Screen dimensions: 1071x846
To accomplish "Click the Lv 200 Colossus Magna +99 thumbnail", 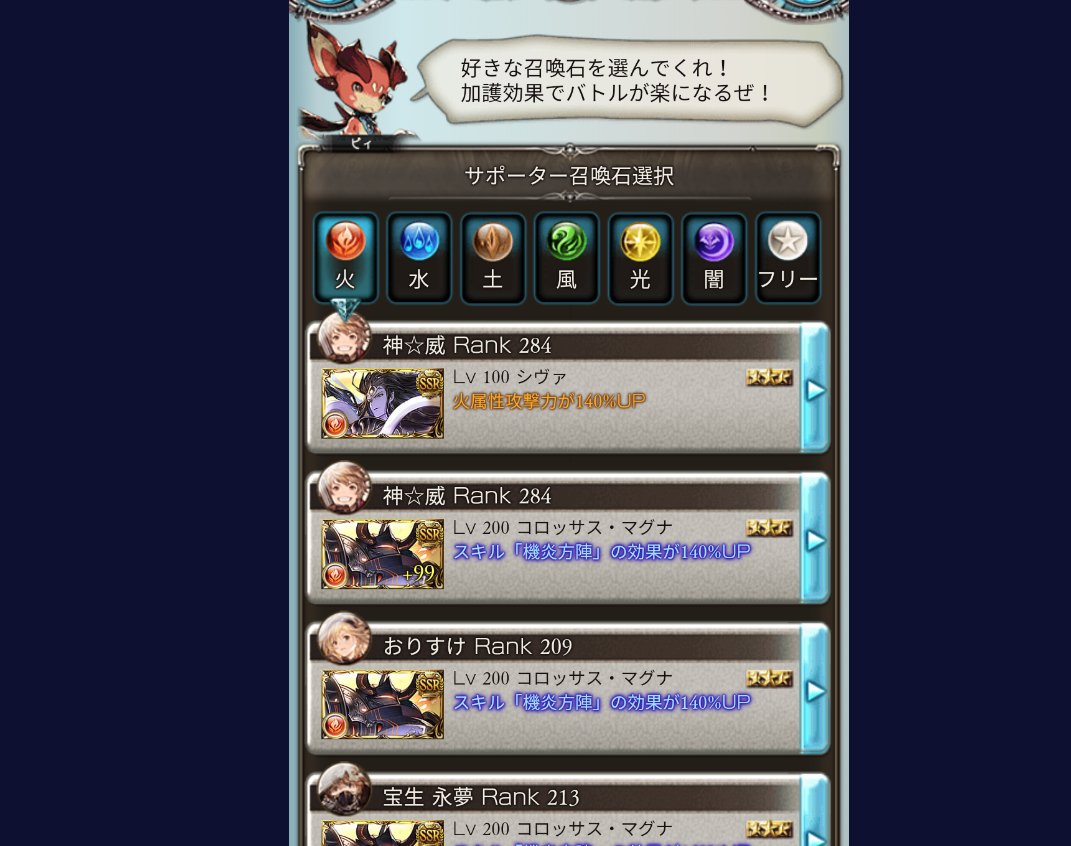I will 382,554.
